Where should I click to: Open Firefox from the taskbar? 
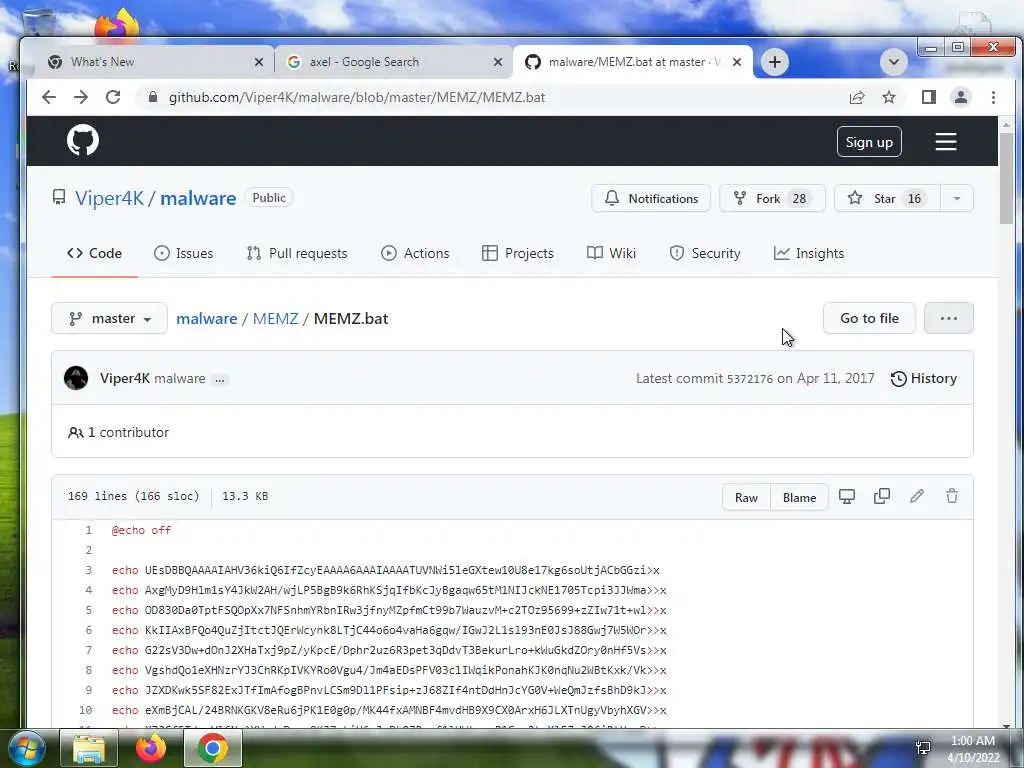150,748
